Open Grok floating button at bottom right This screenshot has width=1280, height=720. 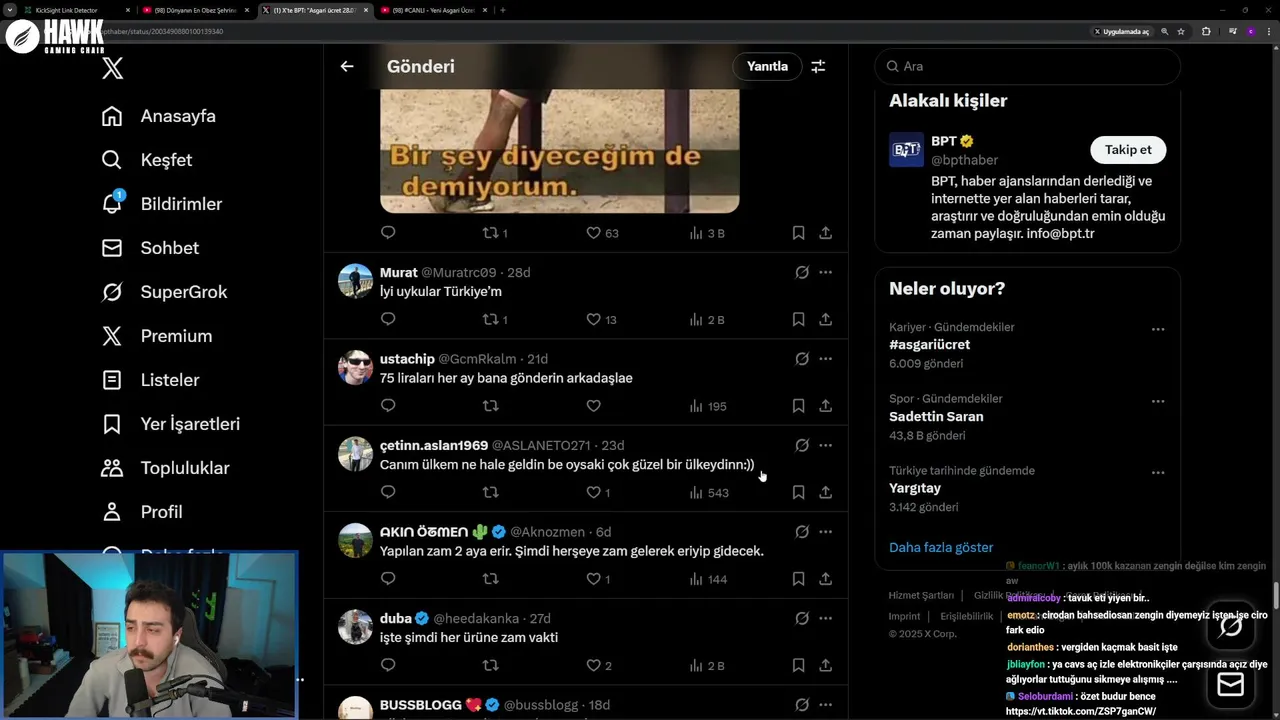(x=1230, y=627)
